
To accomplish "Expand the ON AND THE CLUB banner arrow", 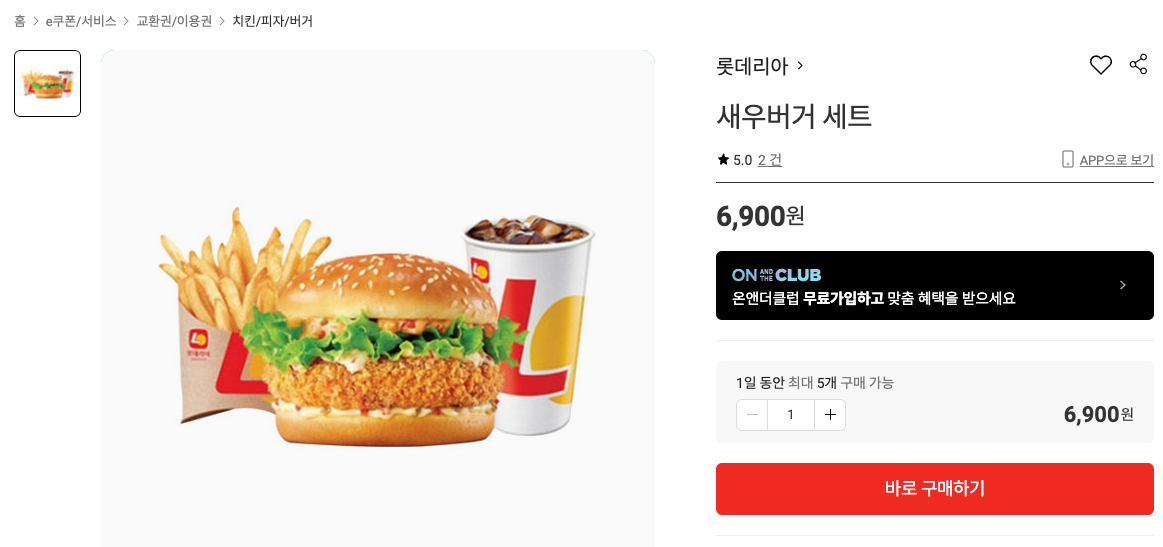I will tap(1123, 285).
